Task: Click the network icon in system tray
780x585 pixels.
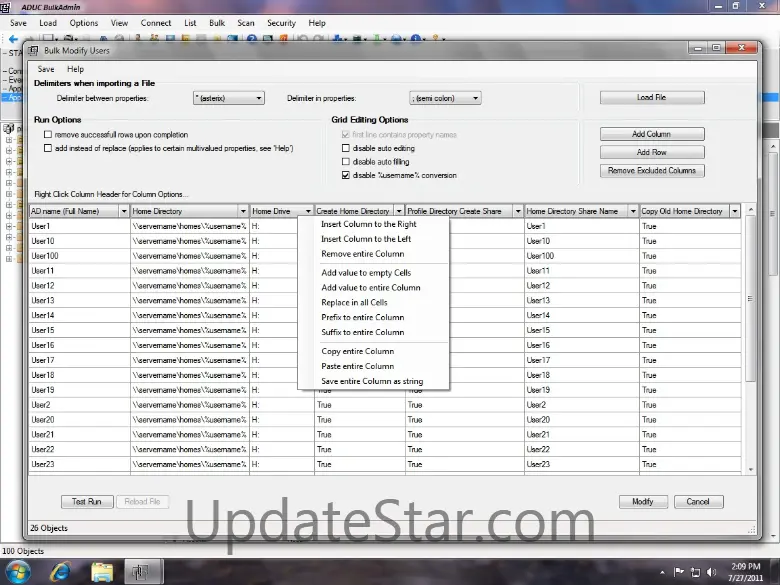Action: [695, 572]
